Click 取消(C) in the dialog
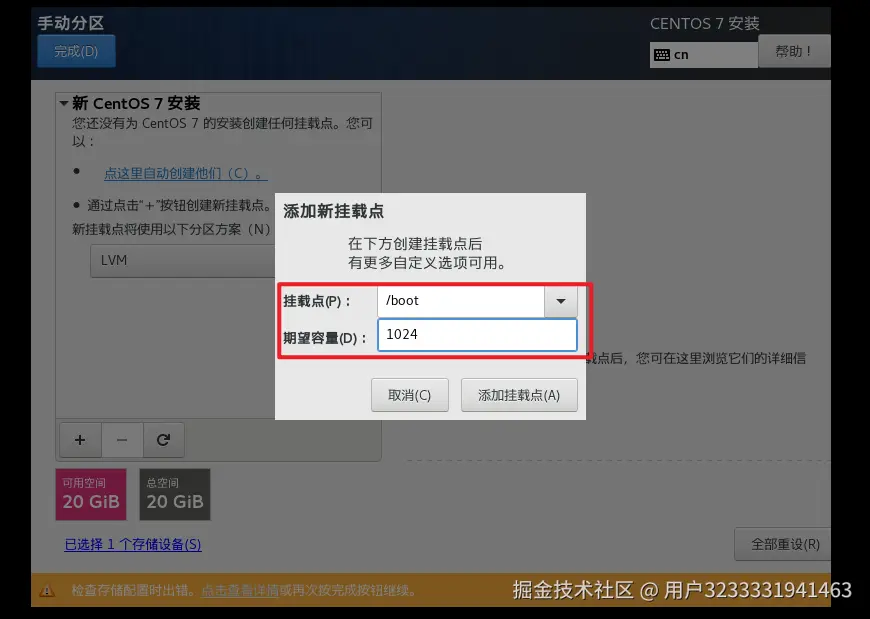The image size is (870, 619). 409,395
